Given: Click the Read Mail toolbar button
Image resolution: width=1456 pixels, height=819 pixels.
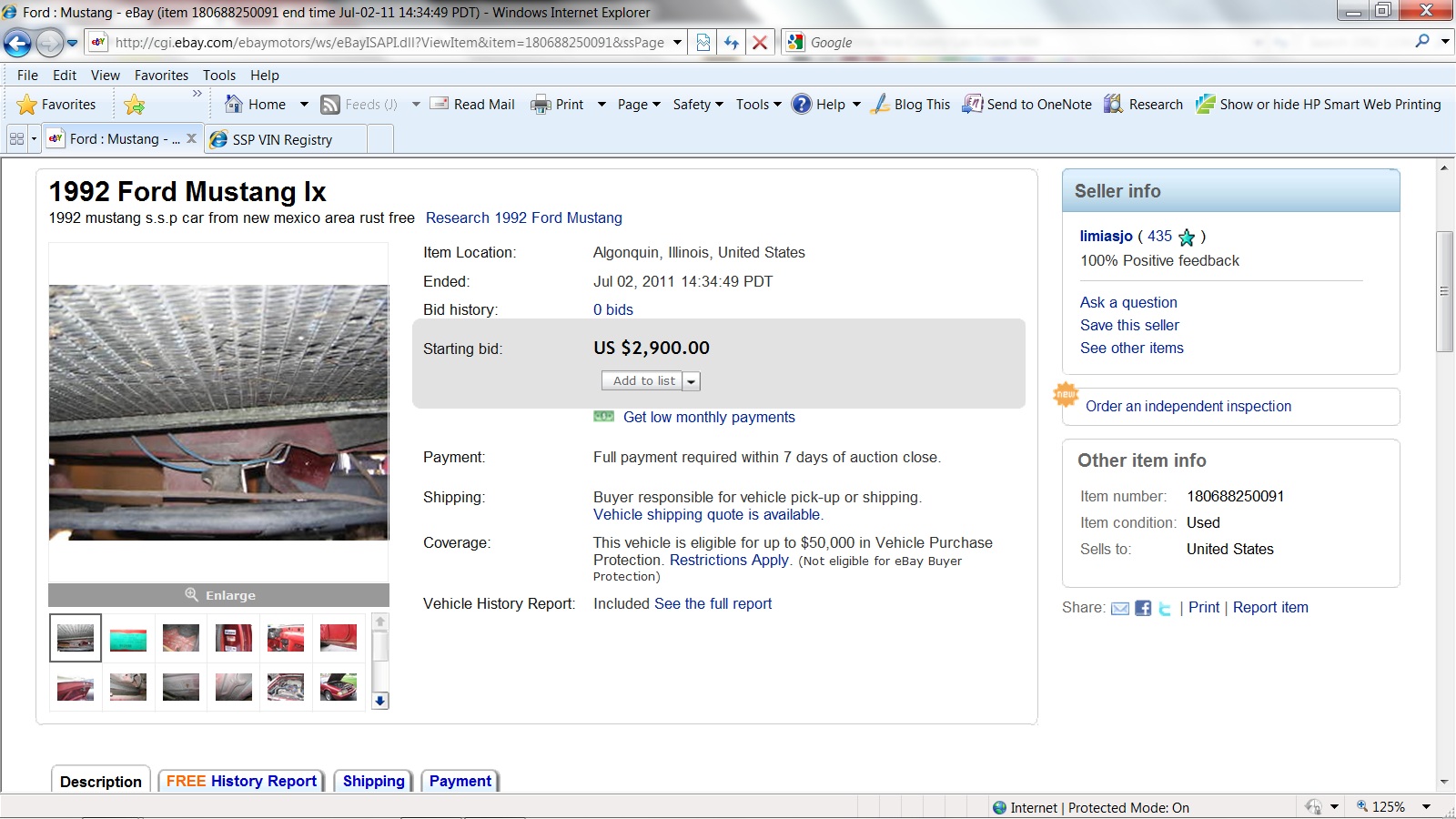Looking at the screenshot, I should tap(472, 104).
